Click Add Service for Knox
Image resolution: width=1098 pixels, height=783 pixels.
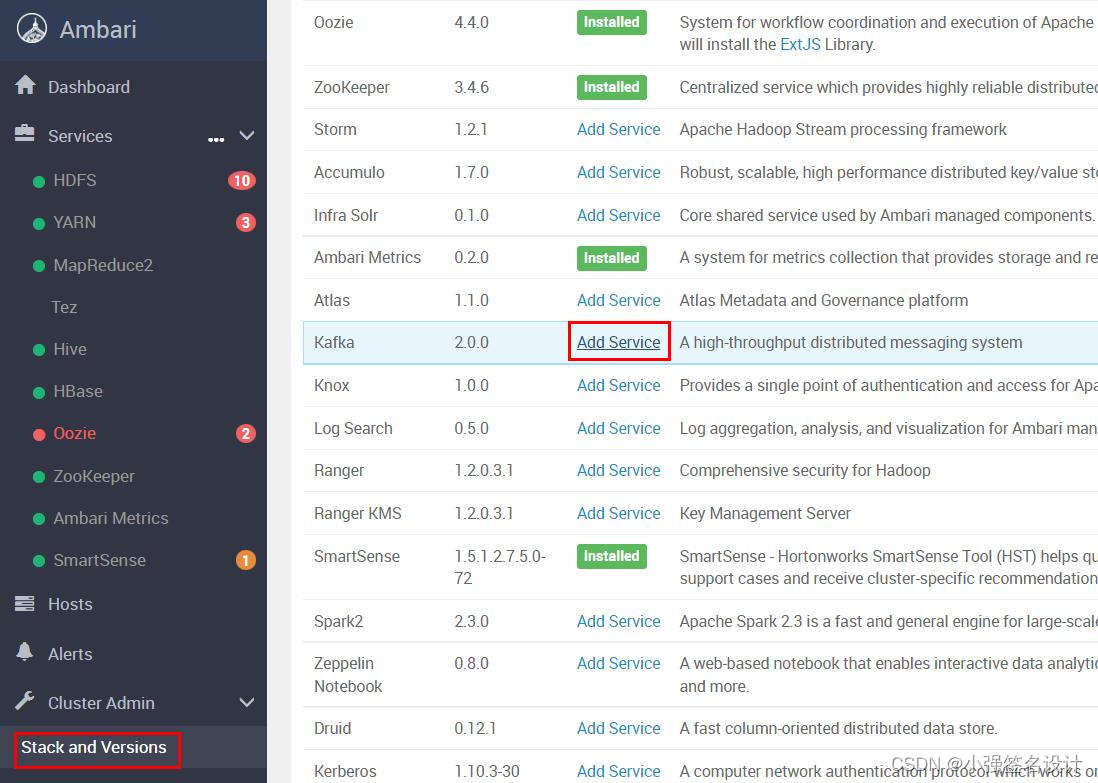[x=618, y=385]
